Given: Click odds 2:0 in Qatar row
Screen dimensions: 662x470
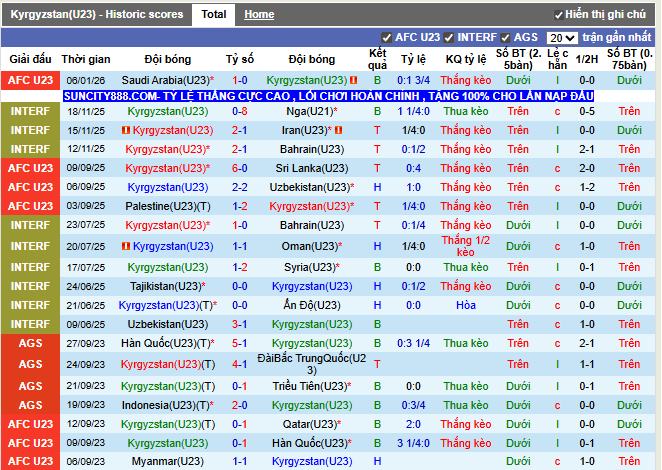Looking at the screenshot, I should [x=413, y=424].
